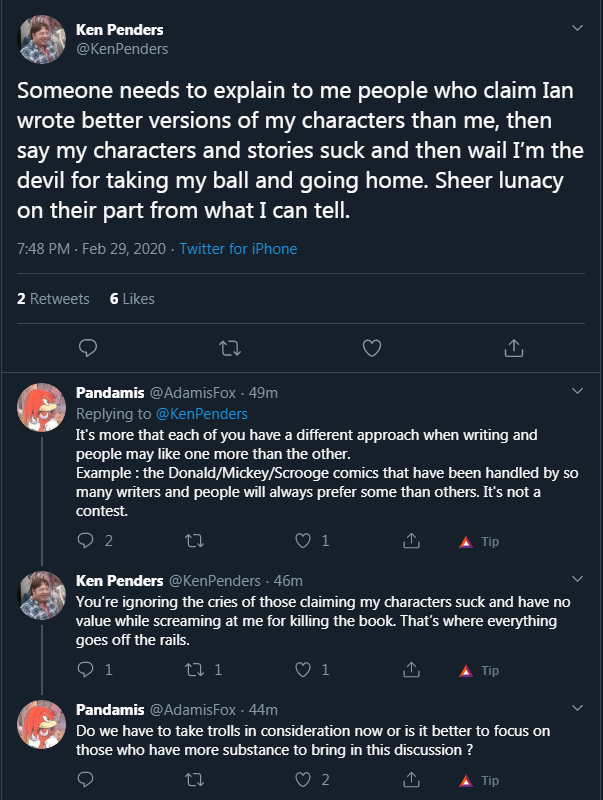603x800 pixels.
Task: Retweet the main Ken Penders tweet
Action: point(230,348)
